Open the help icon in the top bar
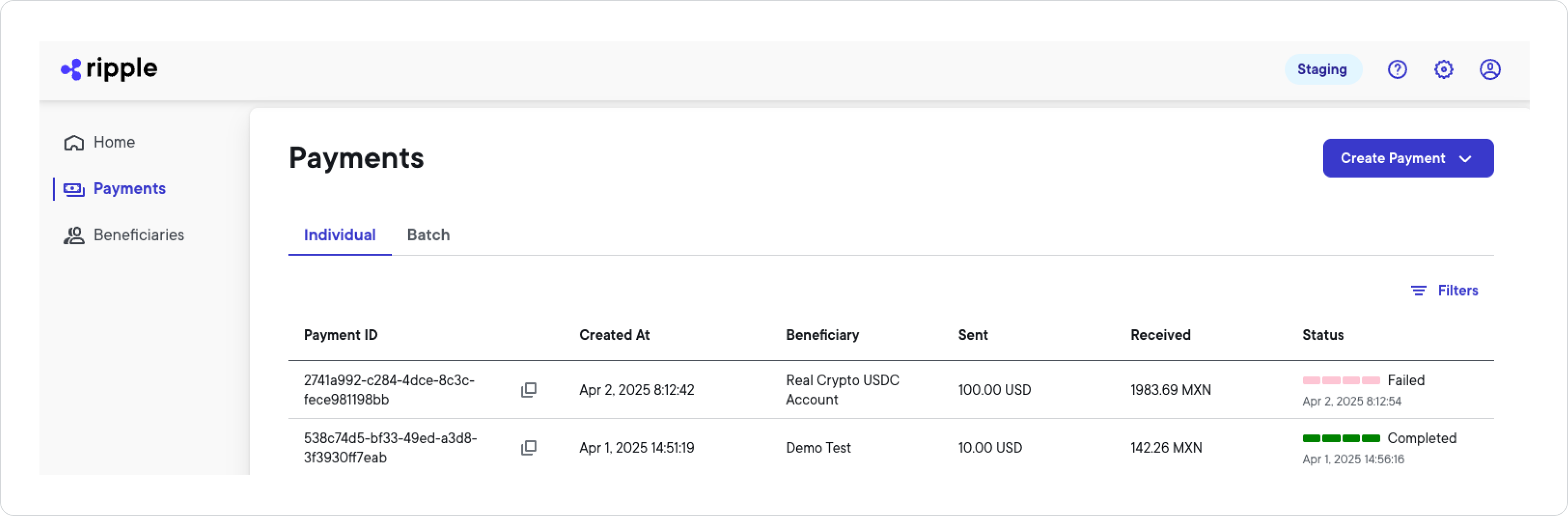This screenshot has width=1568, height=516. pyautogui.click(x=1397, y=69)
